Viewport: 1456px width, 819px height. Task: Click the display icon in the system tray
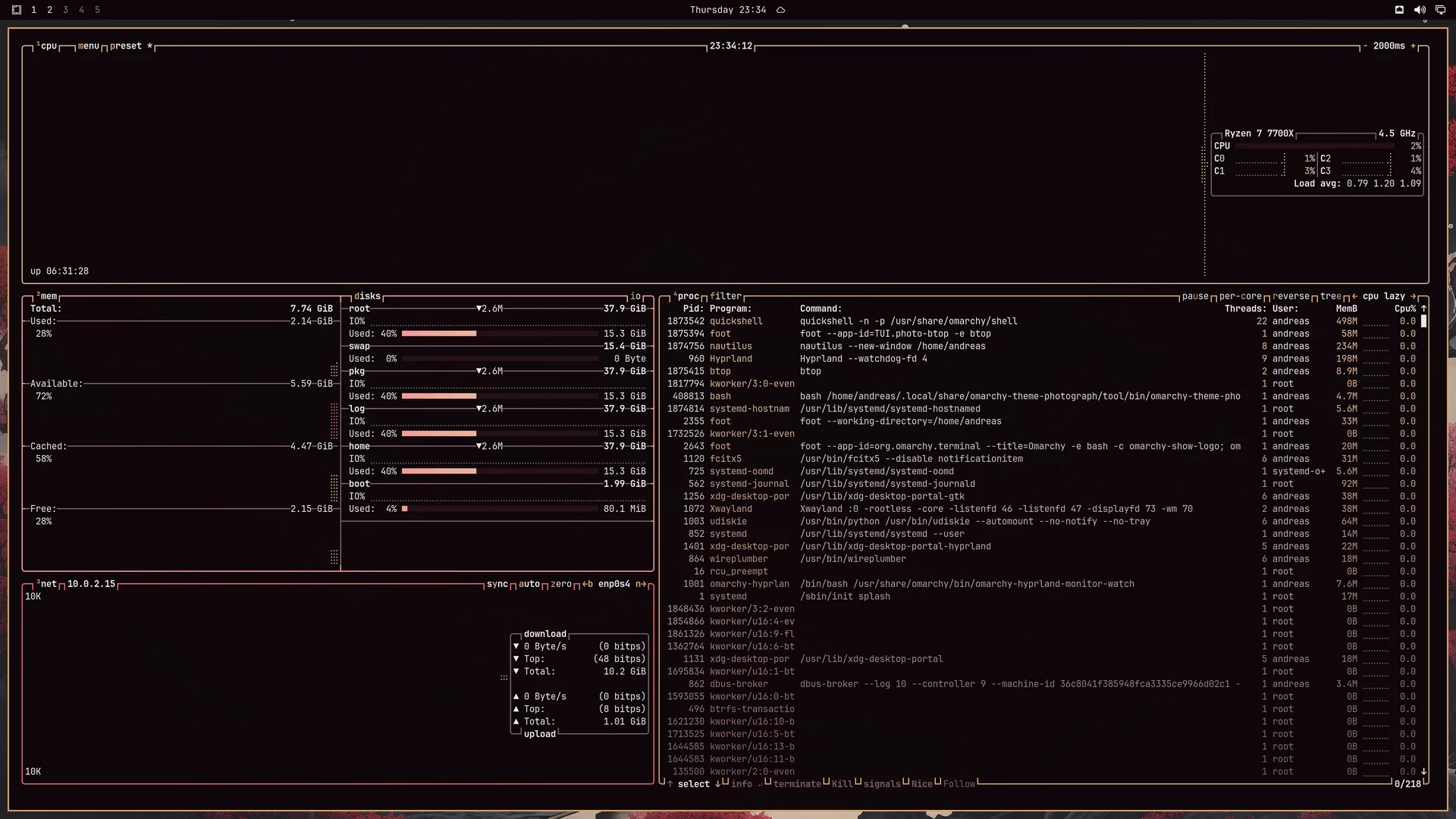[x=1440, y=10]
